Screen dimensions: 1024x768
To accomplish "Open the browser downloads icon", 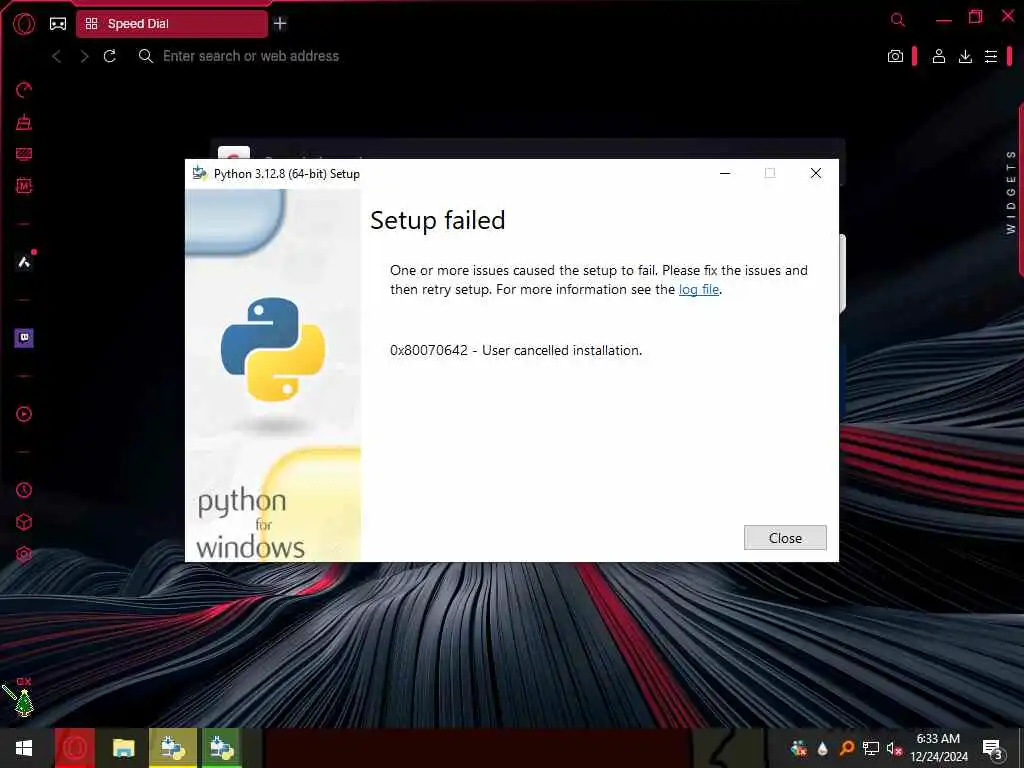I will [x=965, y=56].
